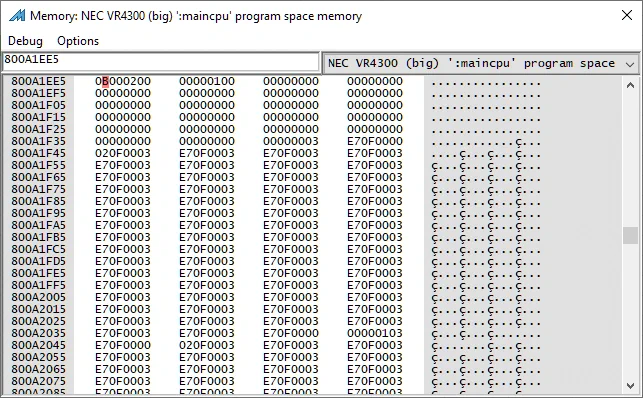Click address label 800A2005

click(x=39, y=297)
